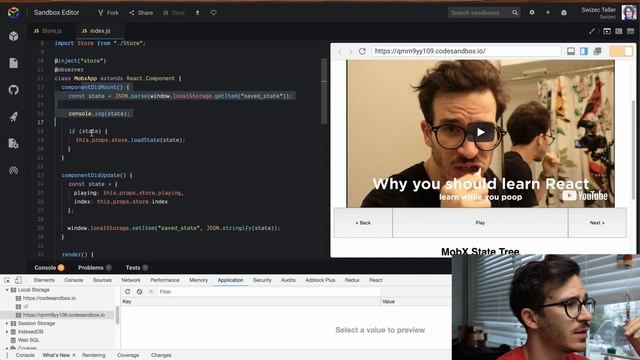Toggle DevTools device toolbar icon
The width and height of the screenshot is (640, 360).
18,280
